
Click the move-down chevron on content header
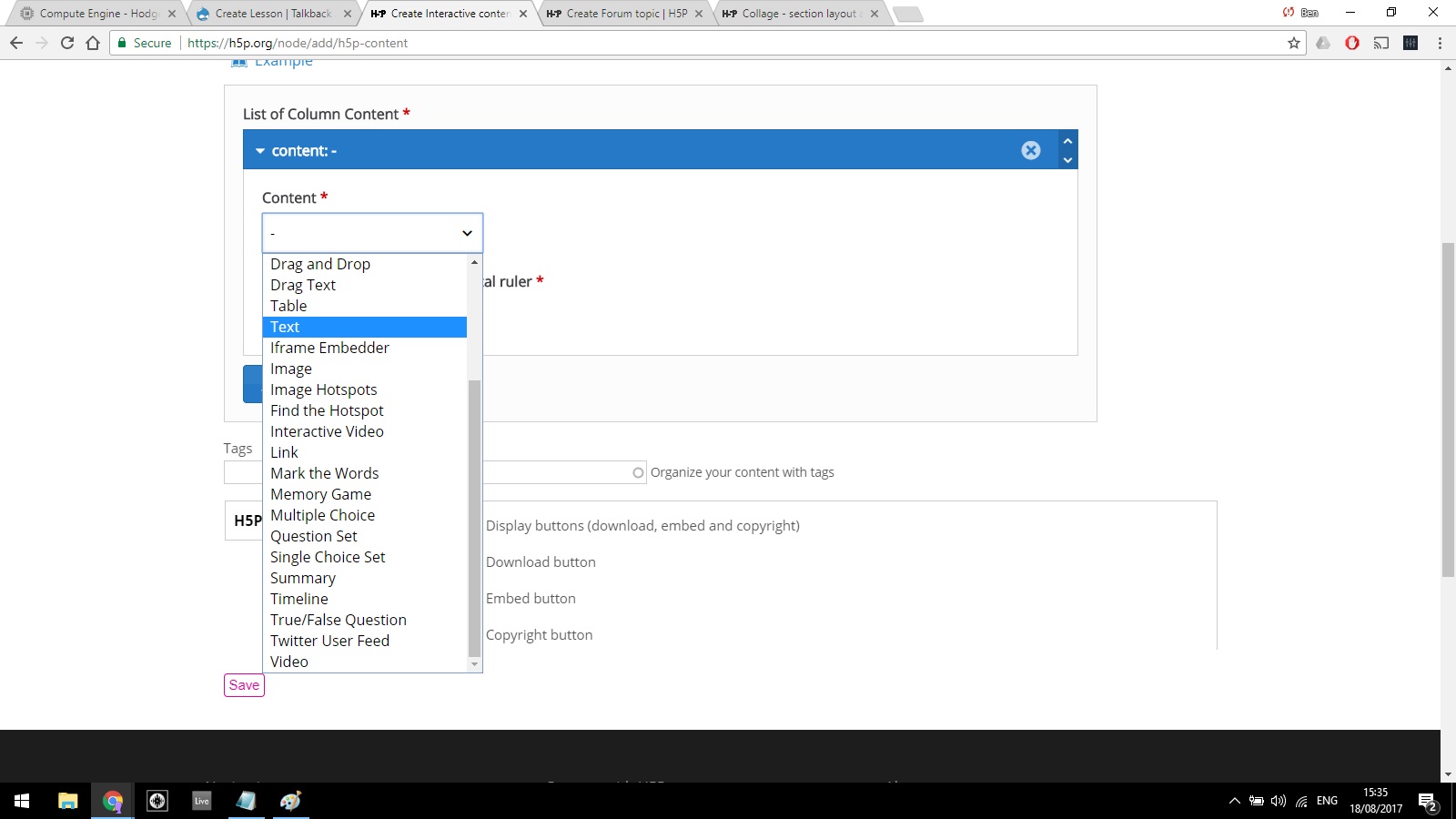(1067, 160)
